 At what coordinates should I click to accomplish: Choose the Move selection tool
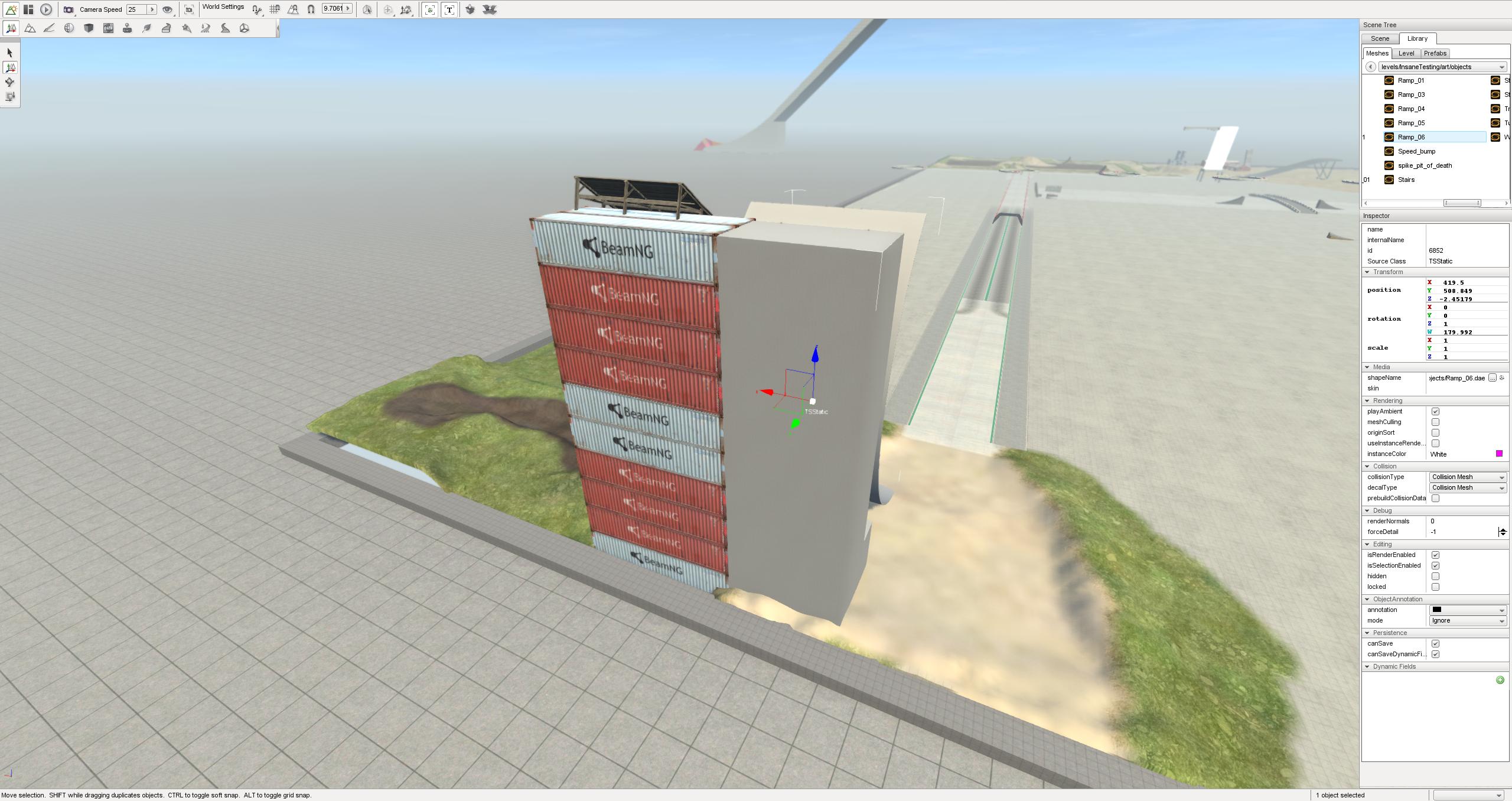coord(10,68)
